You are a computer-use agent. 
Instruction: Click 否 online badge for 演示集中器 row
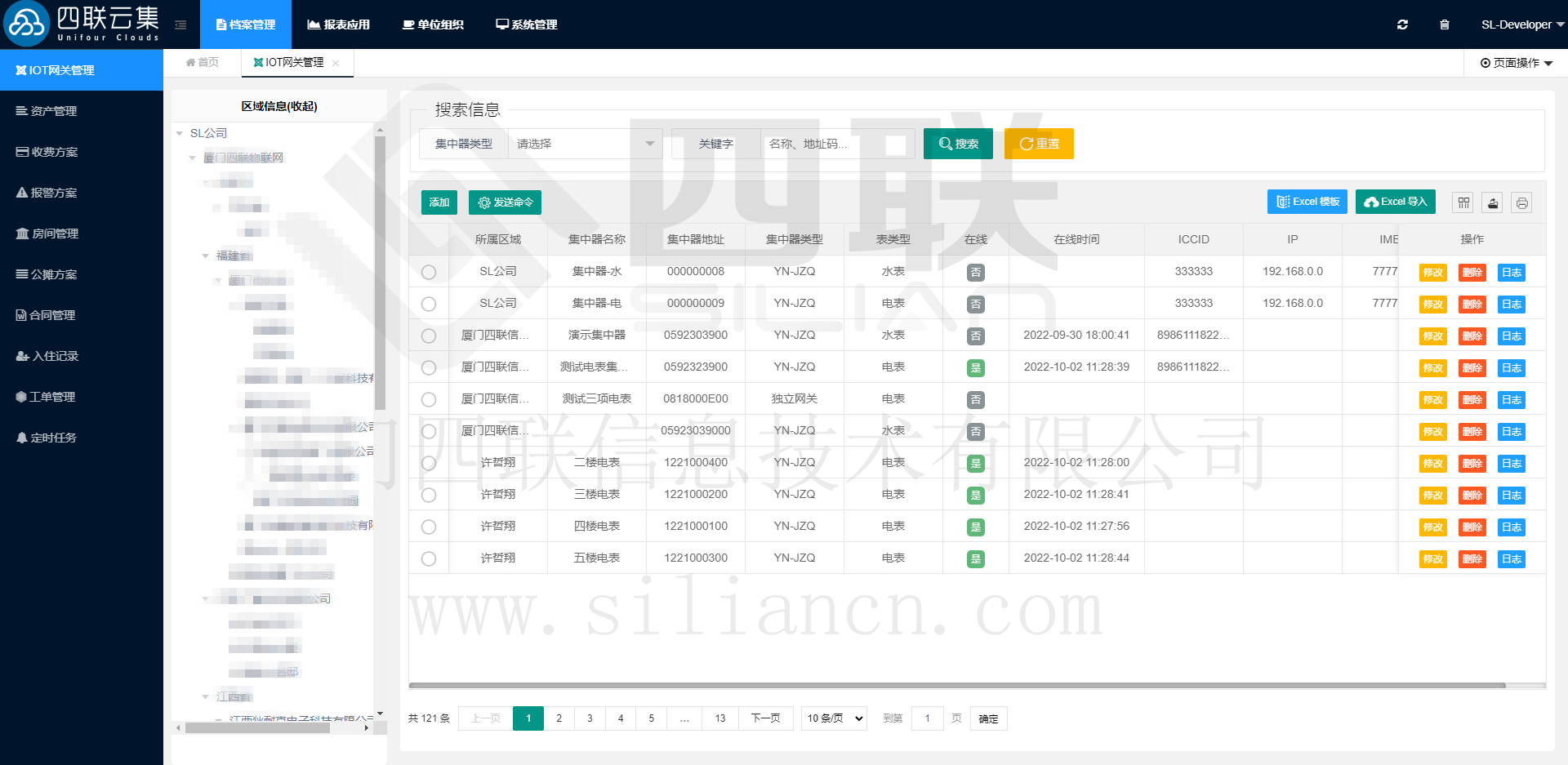975,336
